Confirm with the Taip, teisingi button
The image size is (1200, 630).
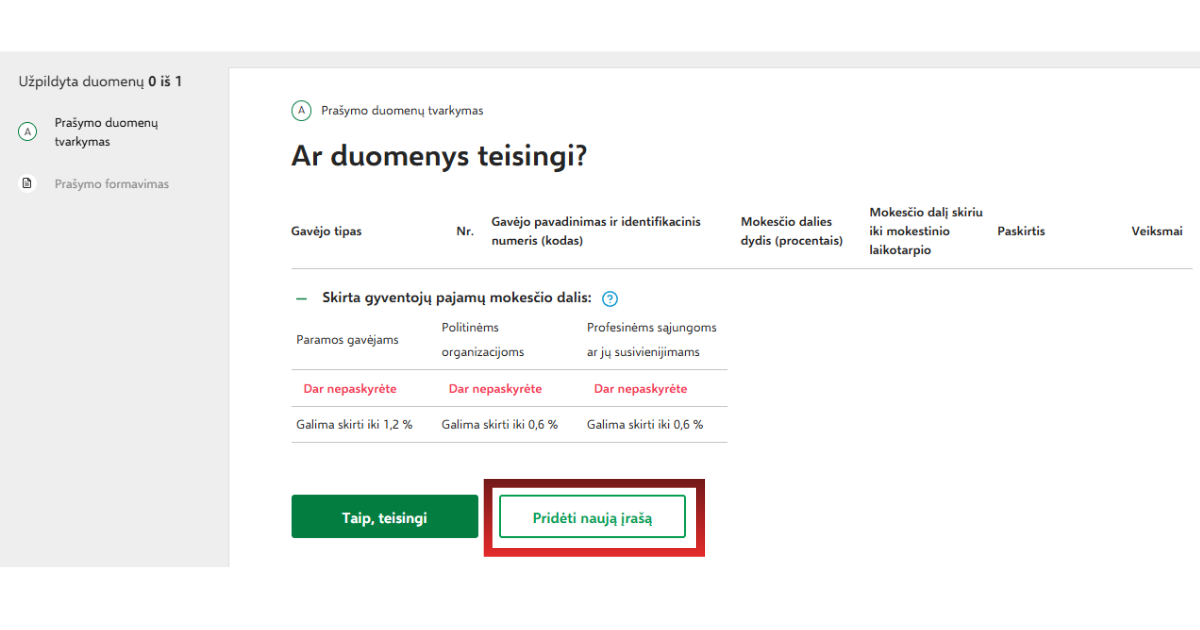[x=384, y=517]
